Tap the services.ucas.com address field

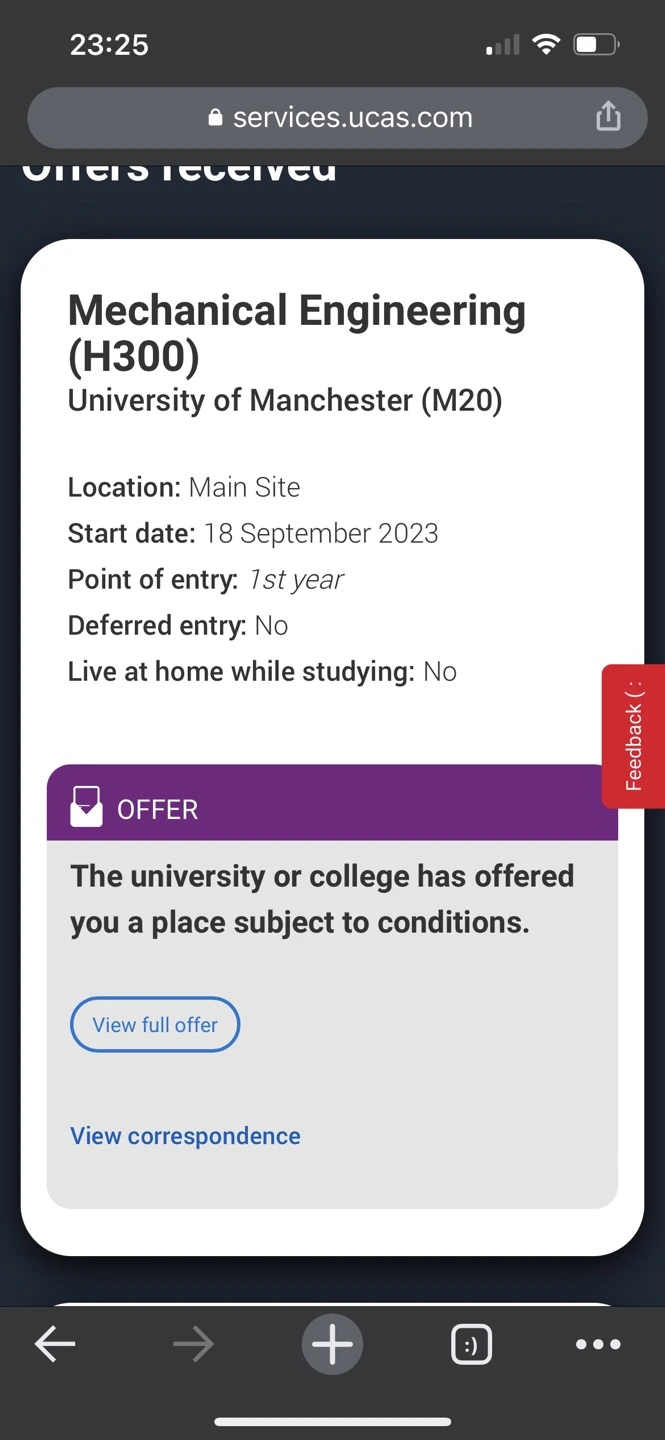(x=337, y=118)
